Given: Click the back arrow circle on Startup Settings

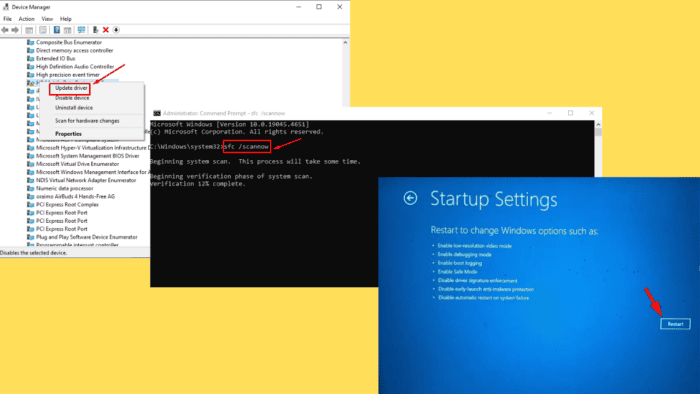Looking at the screenshot, I should (x=410, y=198).
